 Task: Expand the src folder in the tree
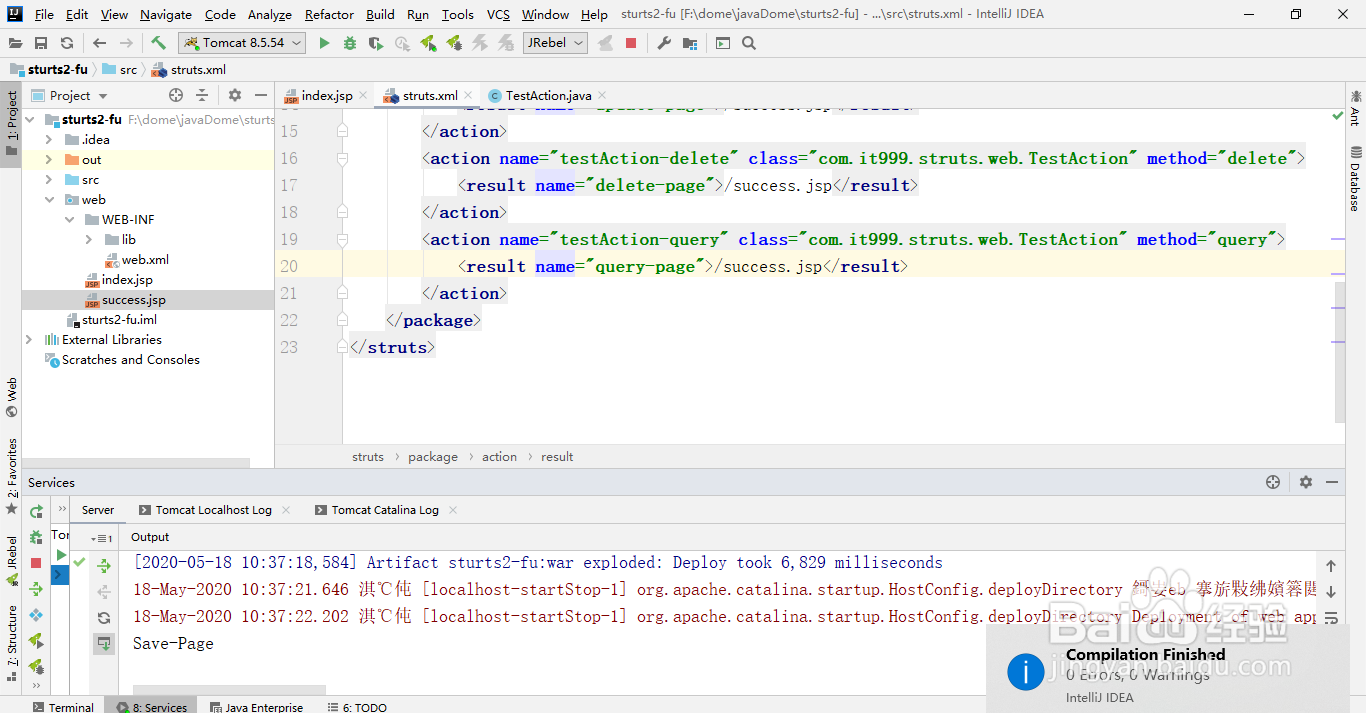click(x=49, y=180)
